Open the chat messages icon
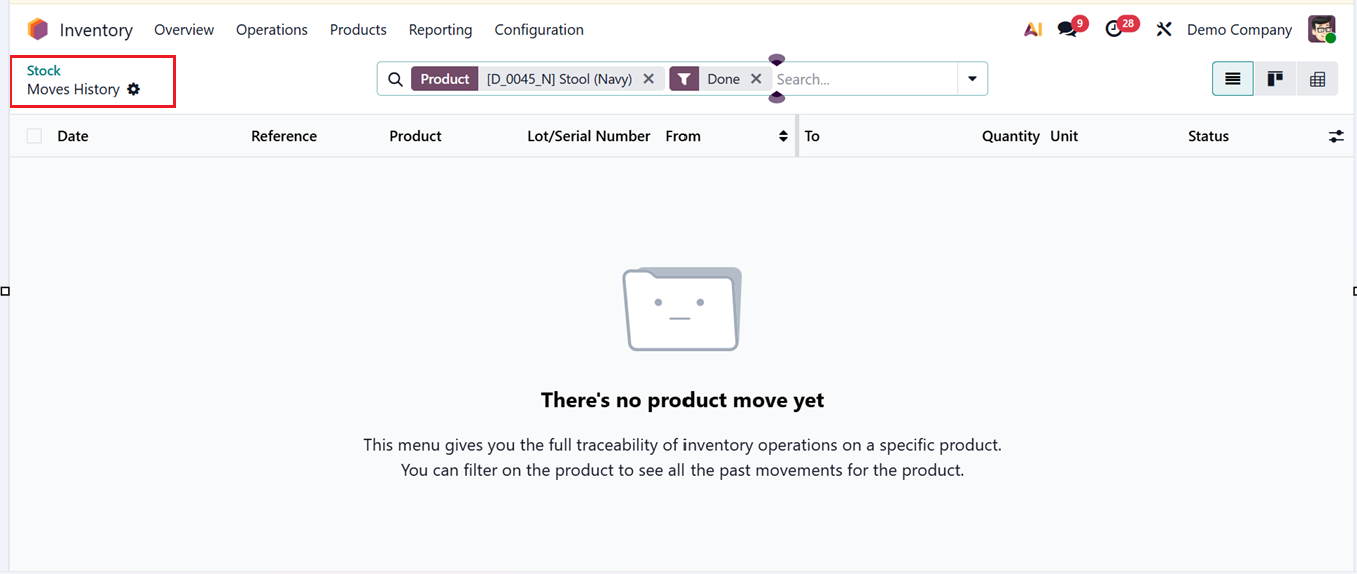The height and width of the screenshot is (574, 1357). (1068, 30)
